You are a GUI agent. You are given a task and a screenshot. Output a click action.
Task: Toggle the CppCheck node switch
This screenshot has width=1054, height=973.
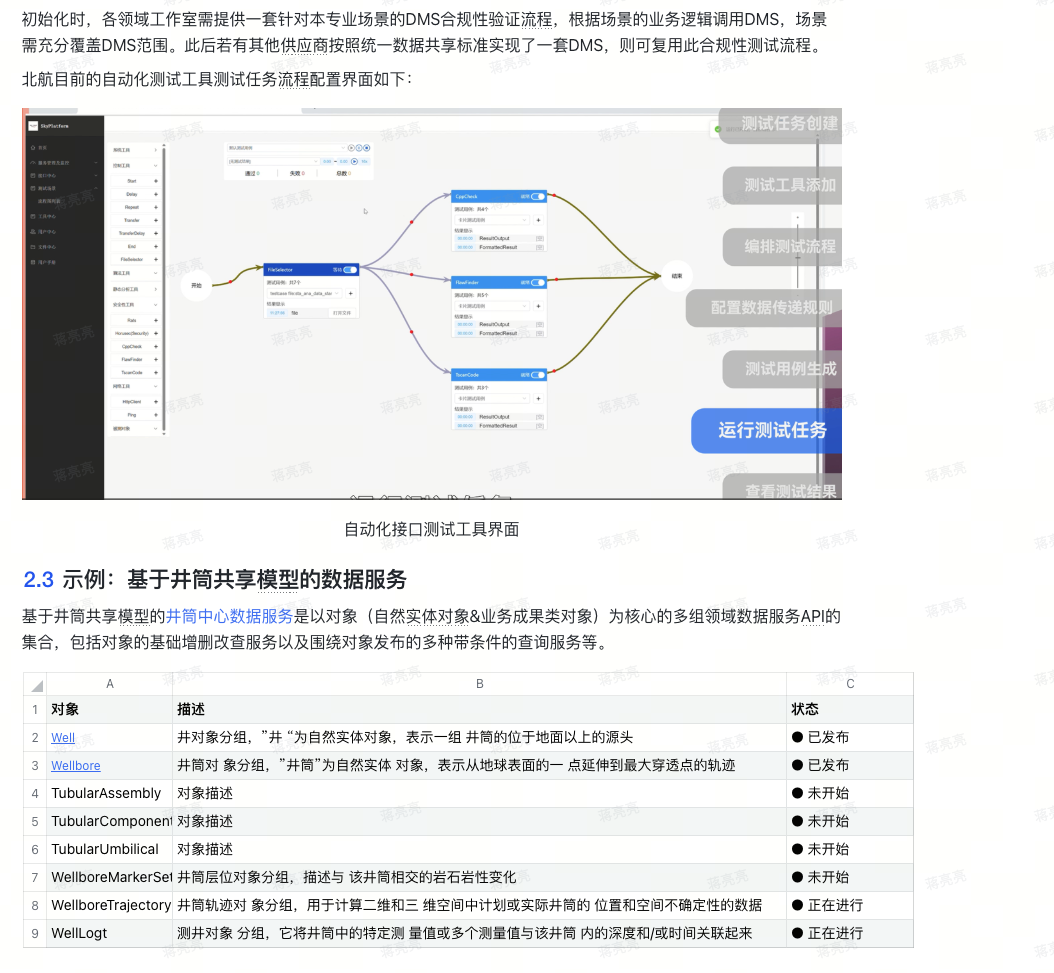538,197
